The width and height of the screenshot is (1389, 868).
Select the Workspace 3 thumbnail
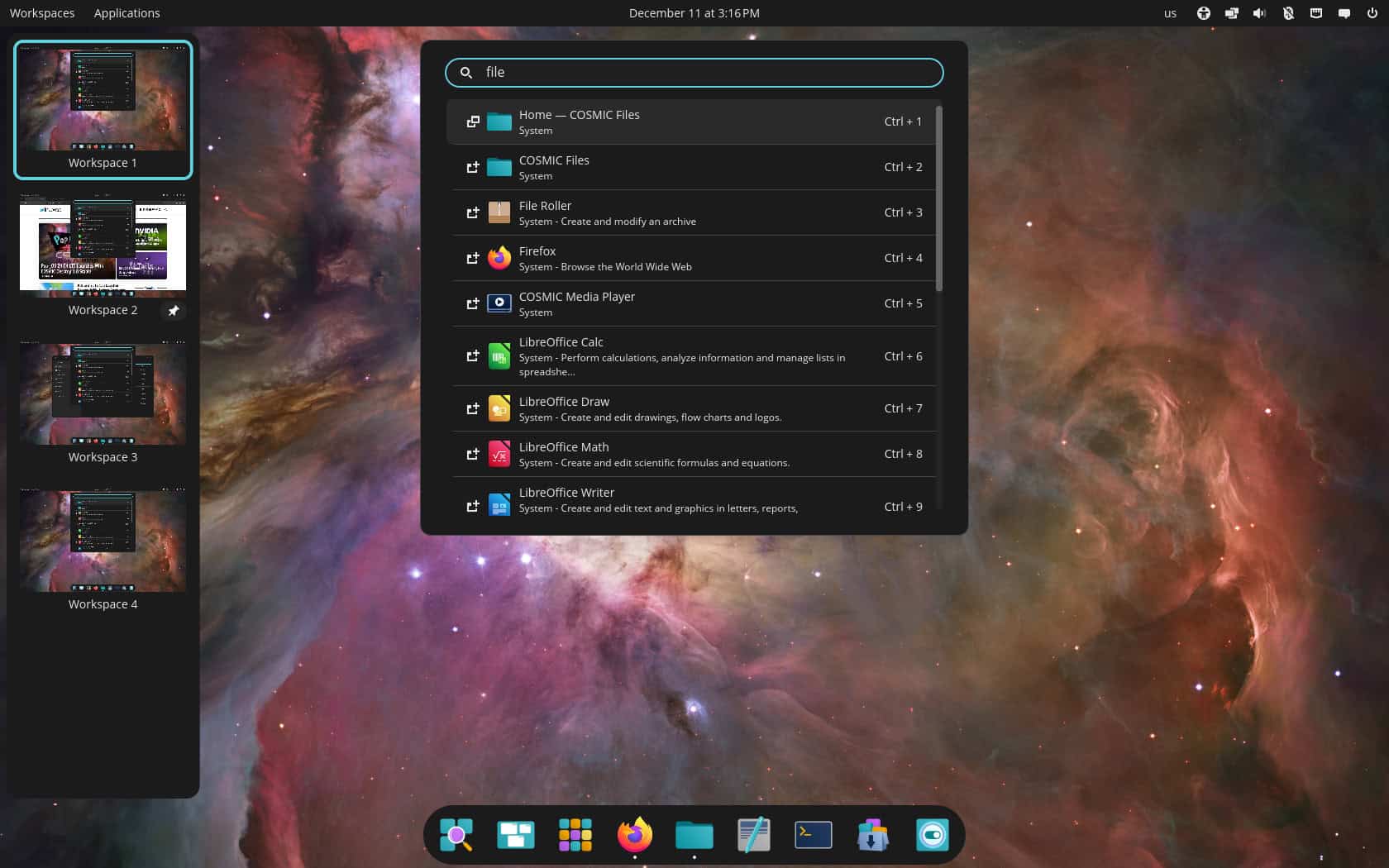(103, 394)
